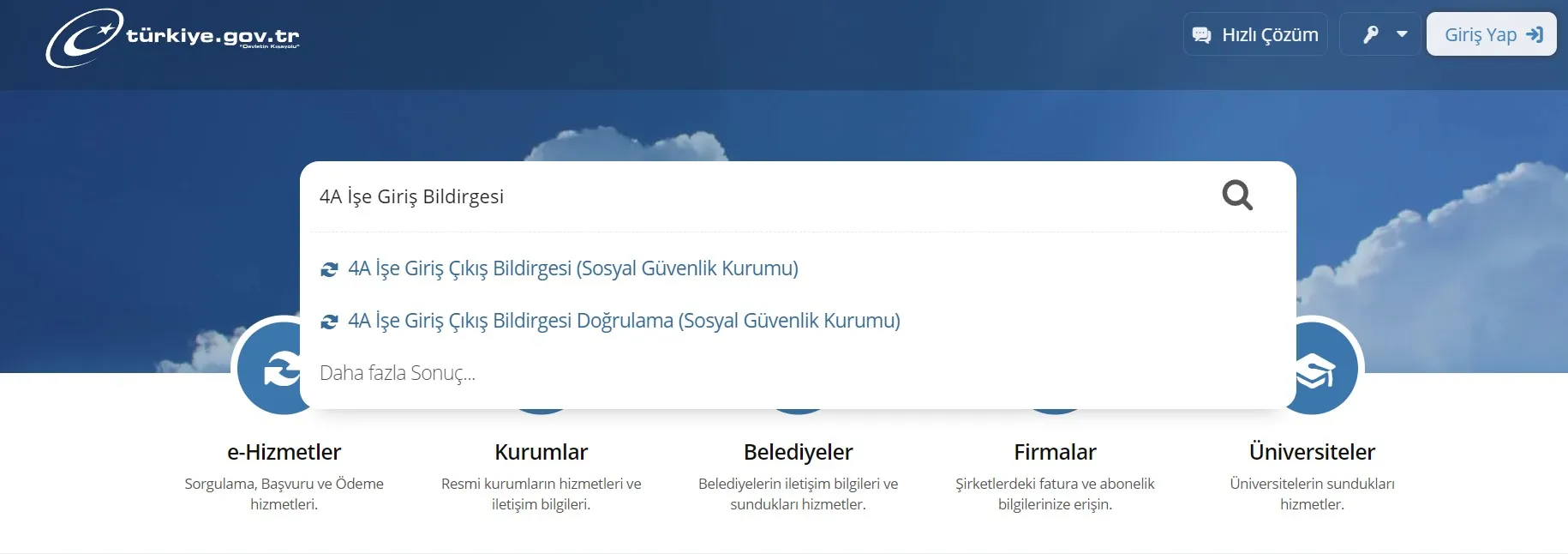
Task: Click text 'Şirketlerdeki fatura ve abonelik bilgilerinize erişin.'
Action: 1055,494
